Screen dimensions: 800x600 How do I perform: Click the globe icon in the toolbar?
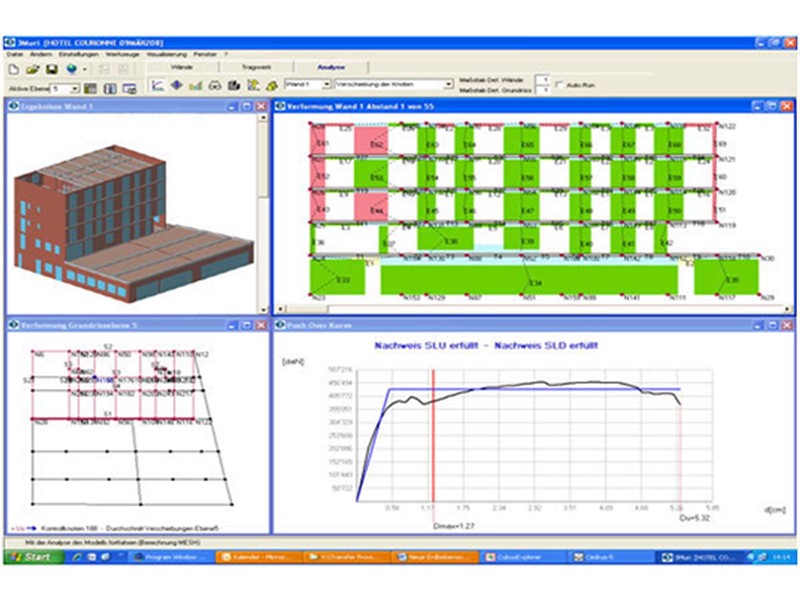(x=72, y=70)
